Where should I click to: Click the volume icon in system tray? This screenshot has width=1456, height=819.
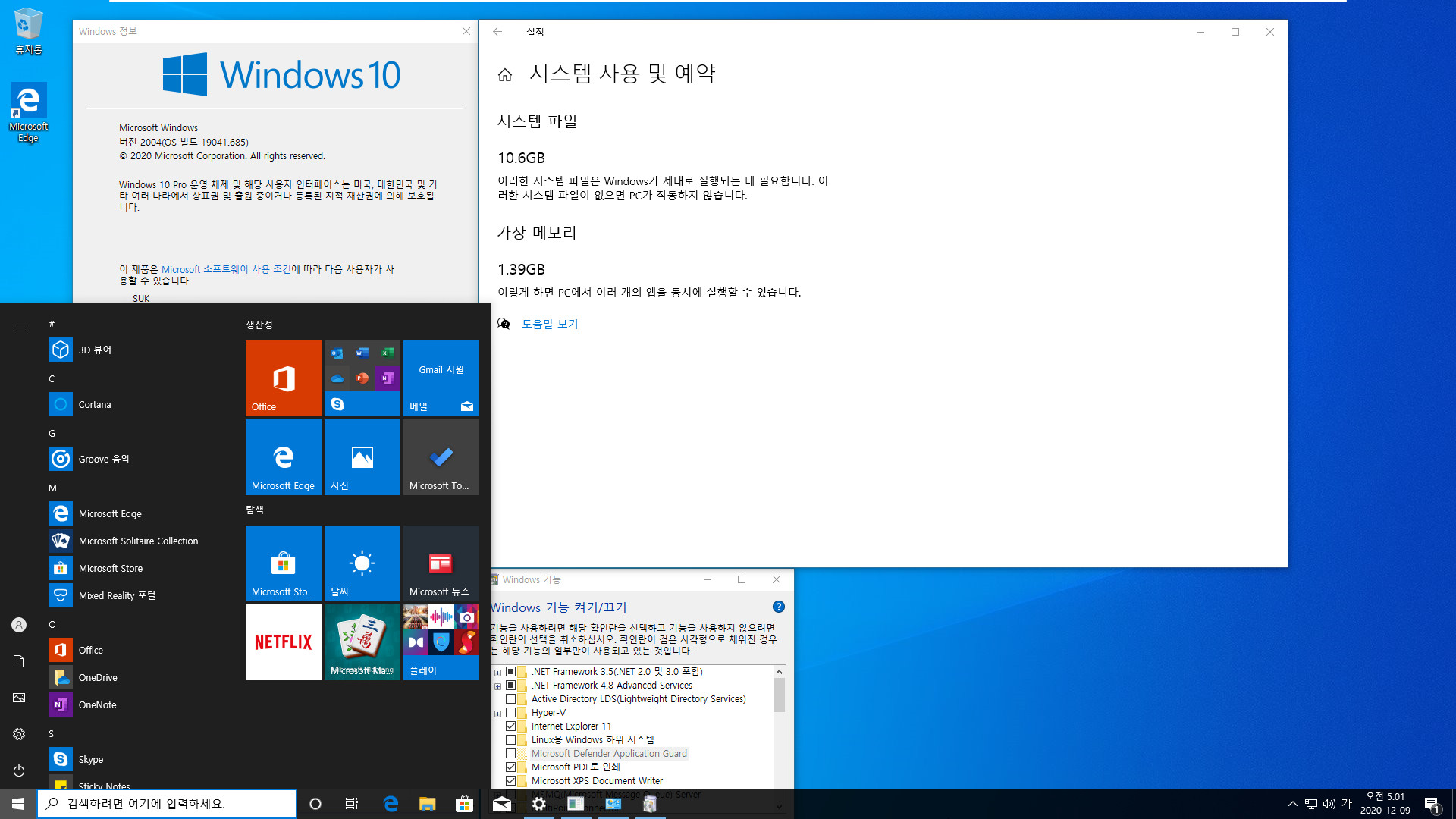[x=1329, y=804]
